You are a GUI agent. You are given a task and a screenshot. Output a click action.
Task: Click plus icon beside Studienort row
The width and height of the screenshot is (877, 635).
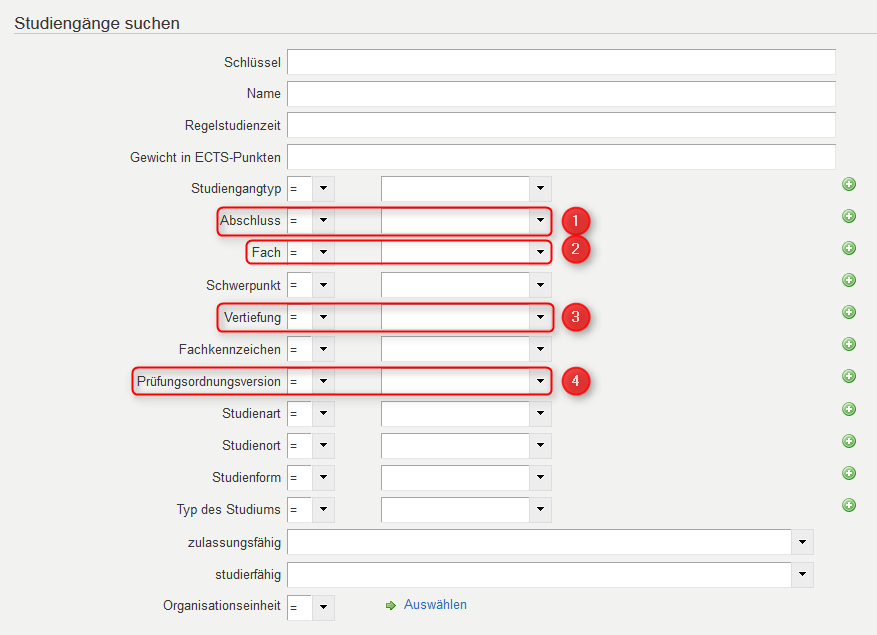click(848, 441)
